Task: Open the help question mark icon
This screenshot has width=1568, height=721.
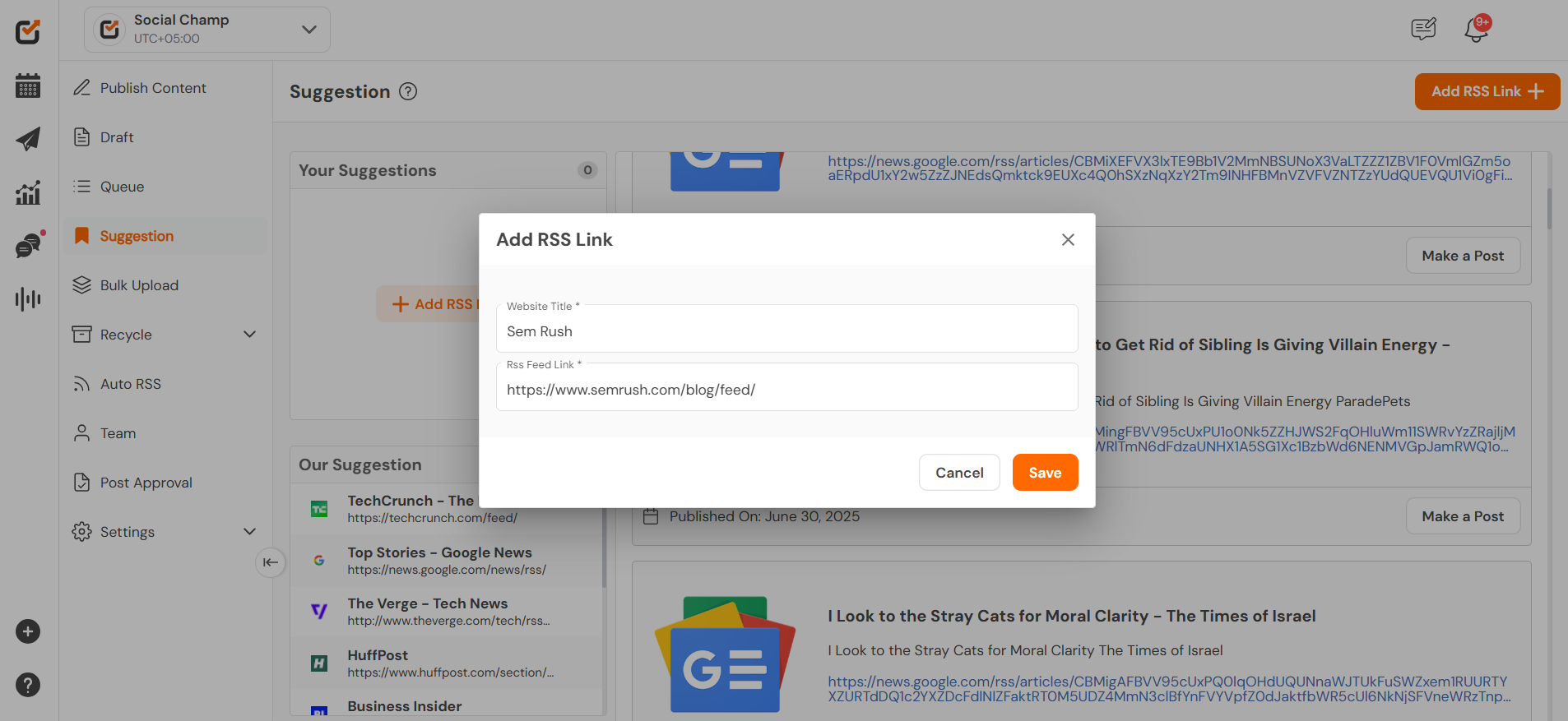Action: pyautogui.click(x=28, y=685)
